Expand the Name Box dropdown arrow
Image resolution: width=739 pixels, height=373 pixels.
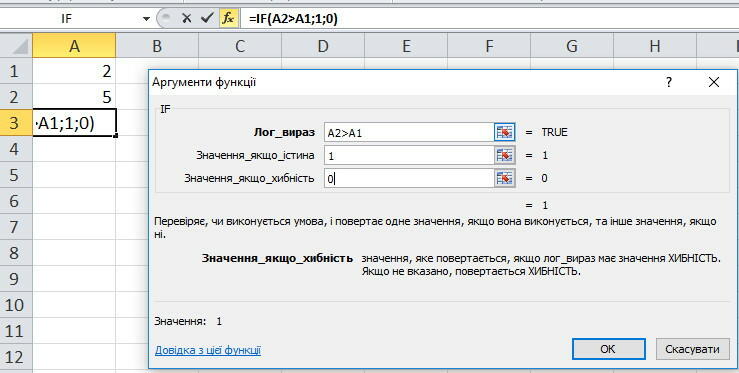(x=147, y=19)
